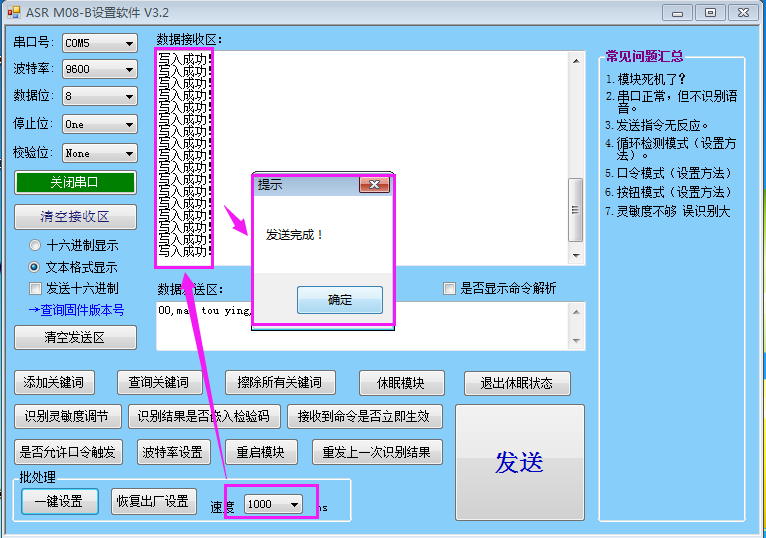The image size is (766, 538).
Task: Click the receive area scrollbar thumb
Action: 575,210
